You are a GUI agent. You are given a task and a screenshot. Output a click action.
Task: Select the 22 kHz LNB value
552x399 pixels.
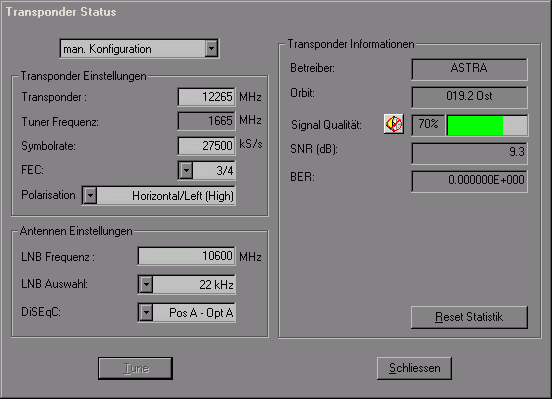(216, 285)
